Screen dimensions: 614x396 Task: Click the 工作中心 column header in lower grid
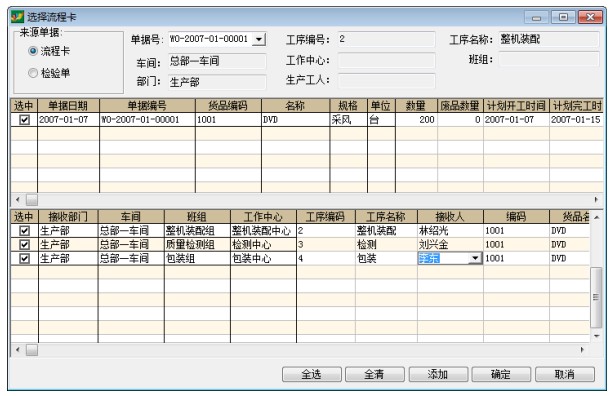point(263,217)
